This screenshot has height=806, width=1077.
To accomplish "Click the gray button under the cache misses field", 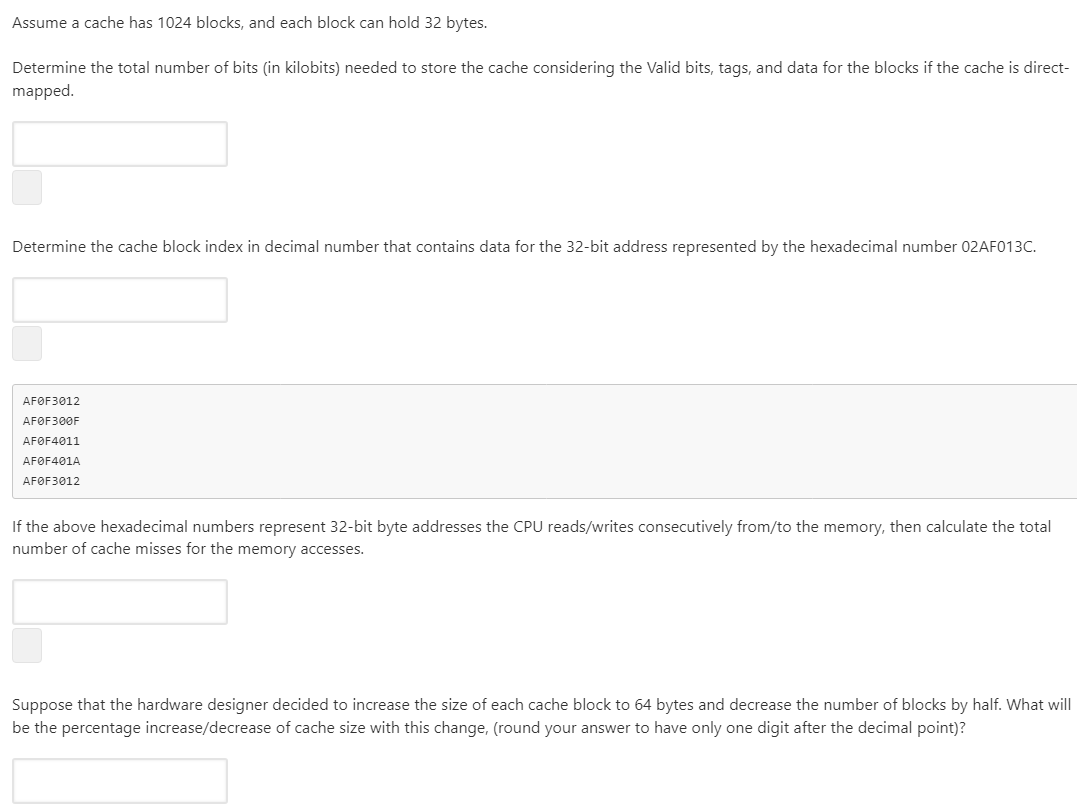I will coord(26,645).
